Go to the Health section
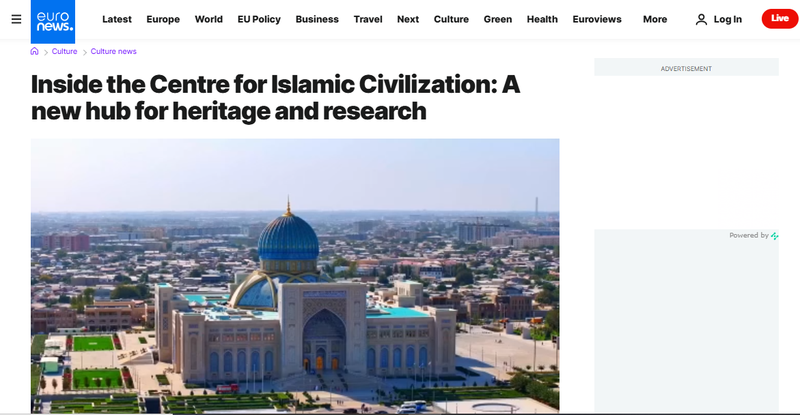The height and width of the screenshot is (415, 800). point(542,19)
